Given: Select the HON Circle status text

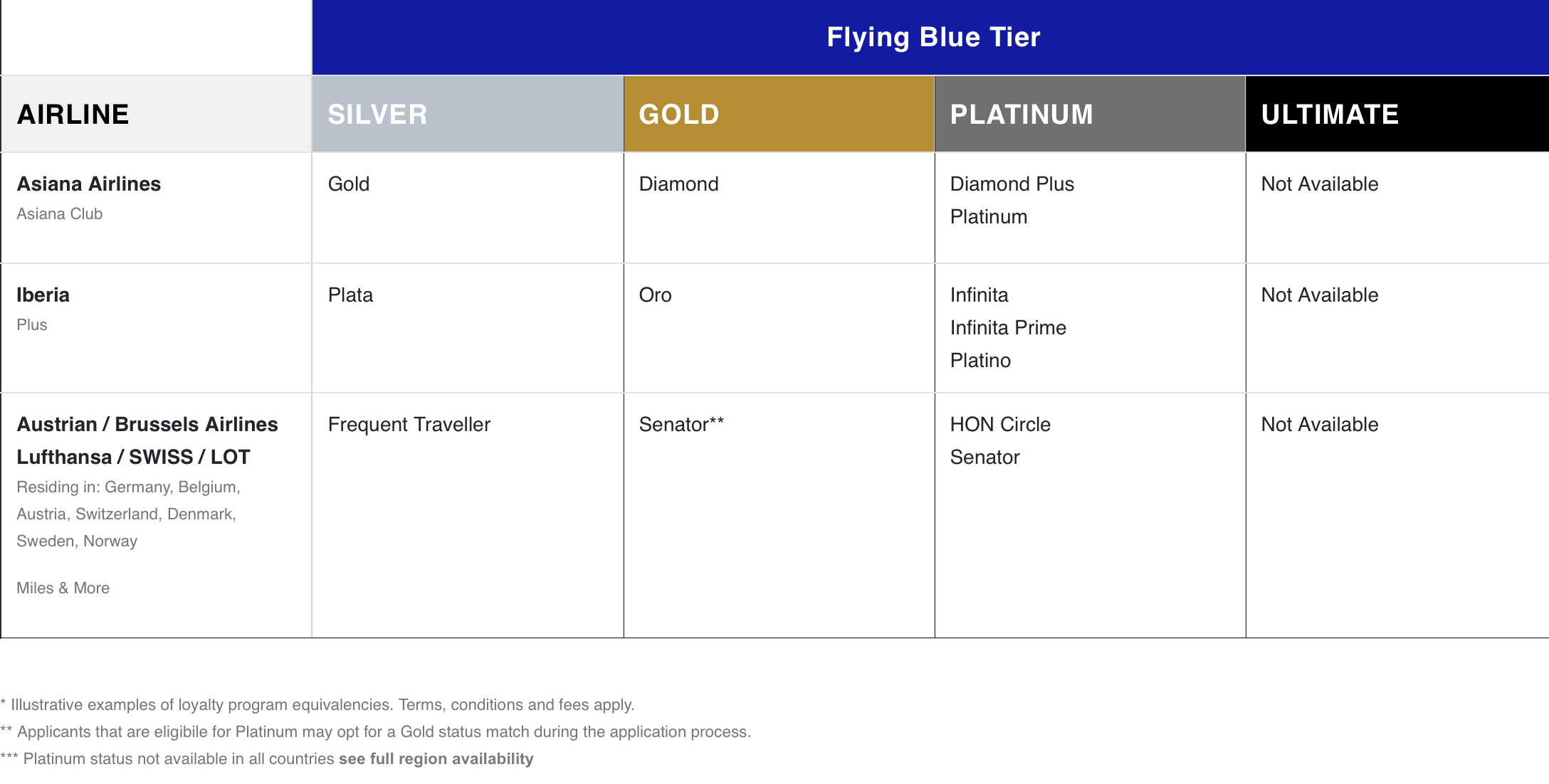Looking at the screenshot, I should (1000, 425).
